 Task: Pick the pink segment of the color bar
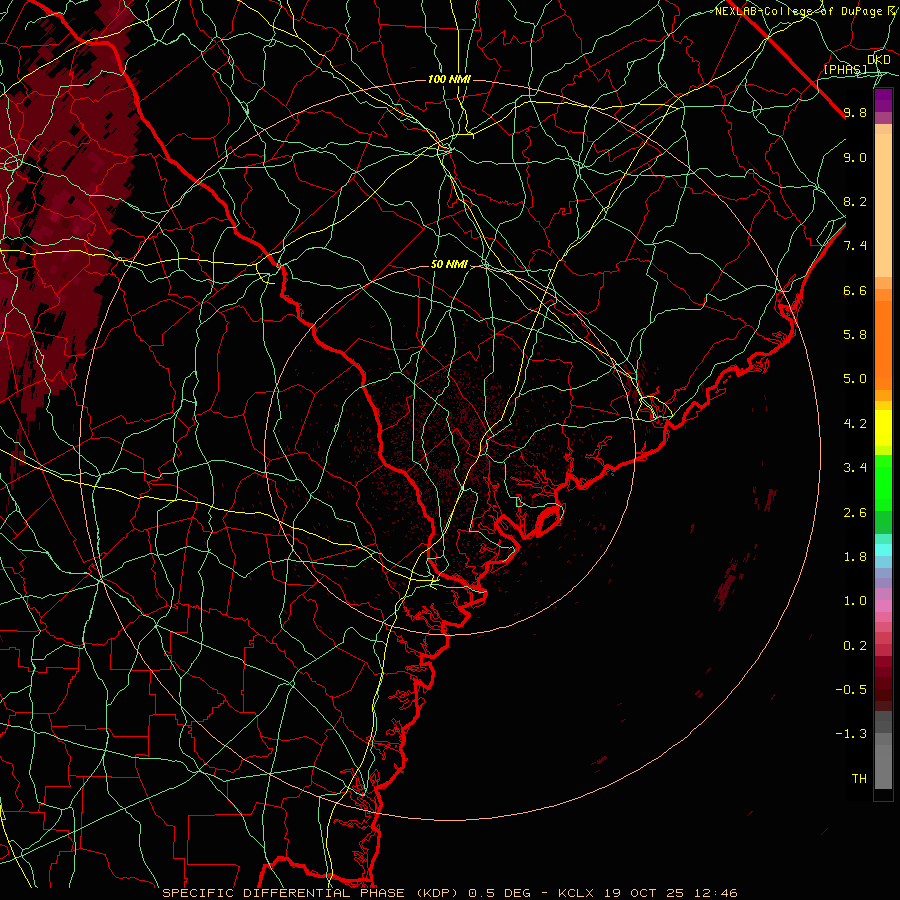(x=883, y=606)
